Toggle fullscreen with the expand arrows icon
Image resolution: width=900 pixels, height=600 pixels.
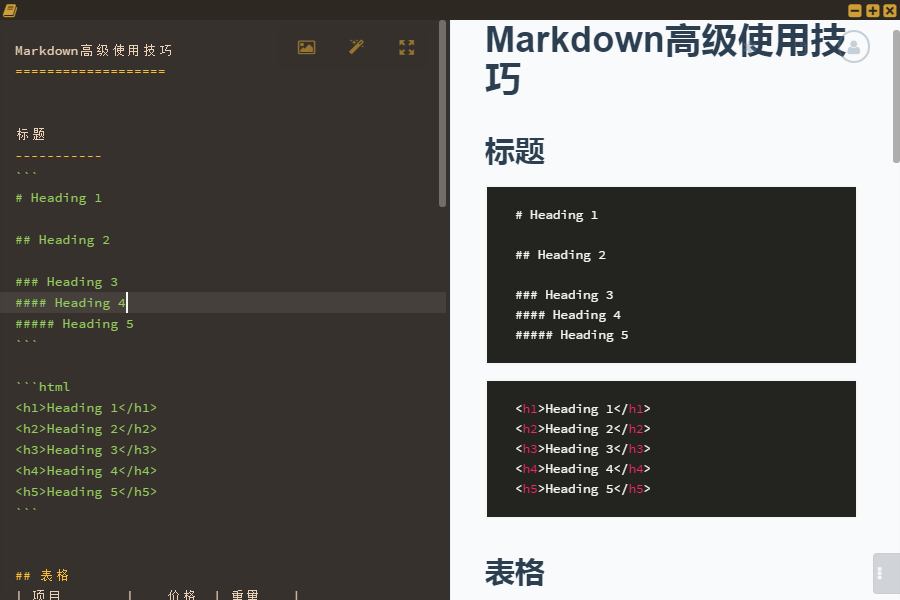click(x=406, y=47)
